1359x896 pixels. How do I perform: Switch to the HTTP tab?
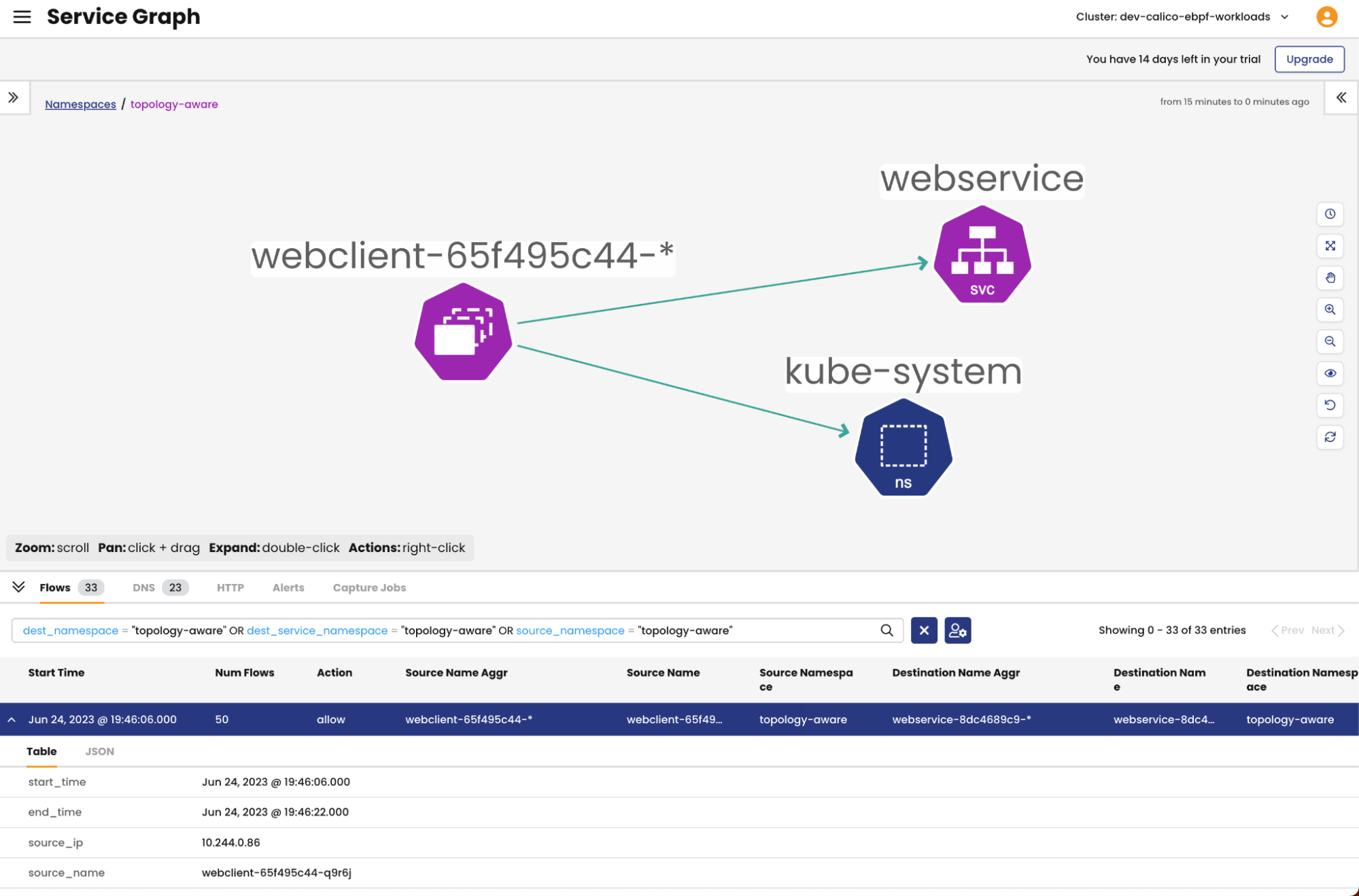pyautogui.click(x=230, y=587)
